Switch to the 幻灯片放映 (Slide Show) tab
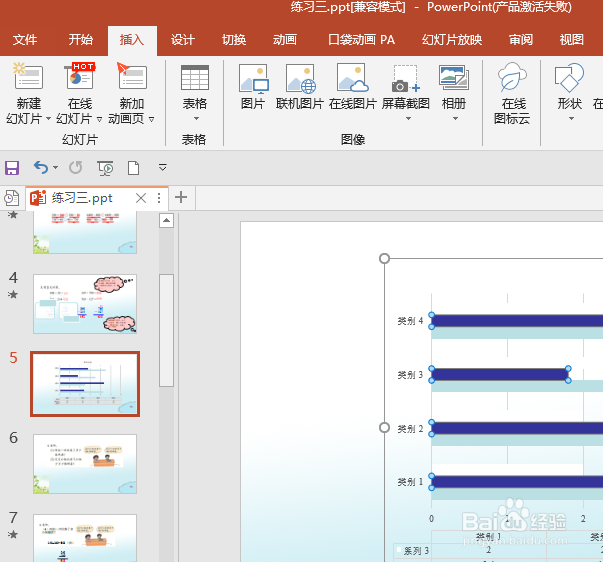This screenshot has width=603, height=562. (x=452, y=40)
